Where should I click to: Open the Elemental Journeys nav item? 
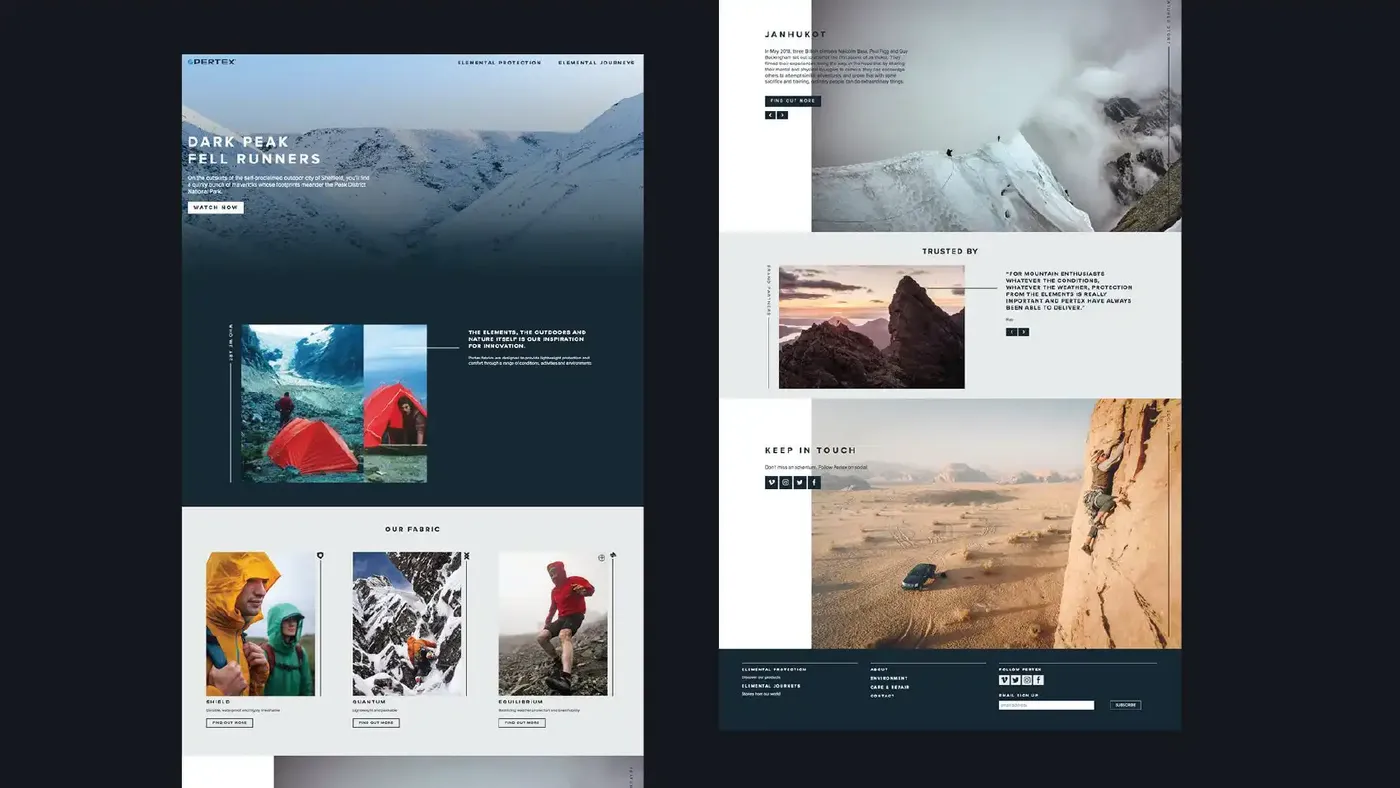(x=596, y=63)
